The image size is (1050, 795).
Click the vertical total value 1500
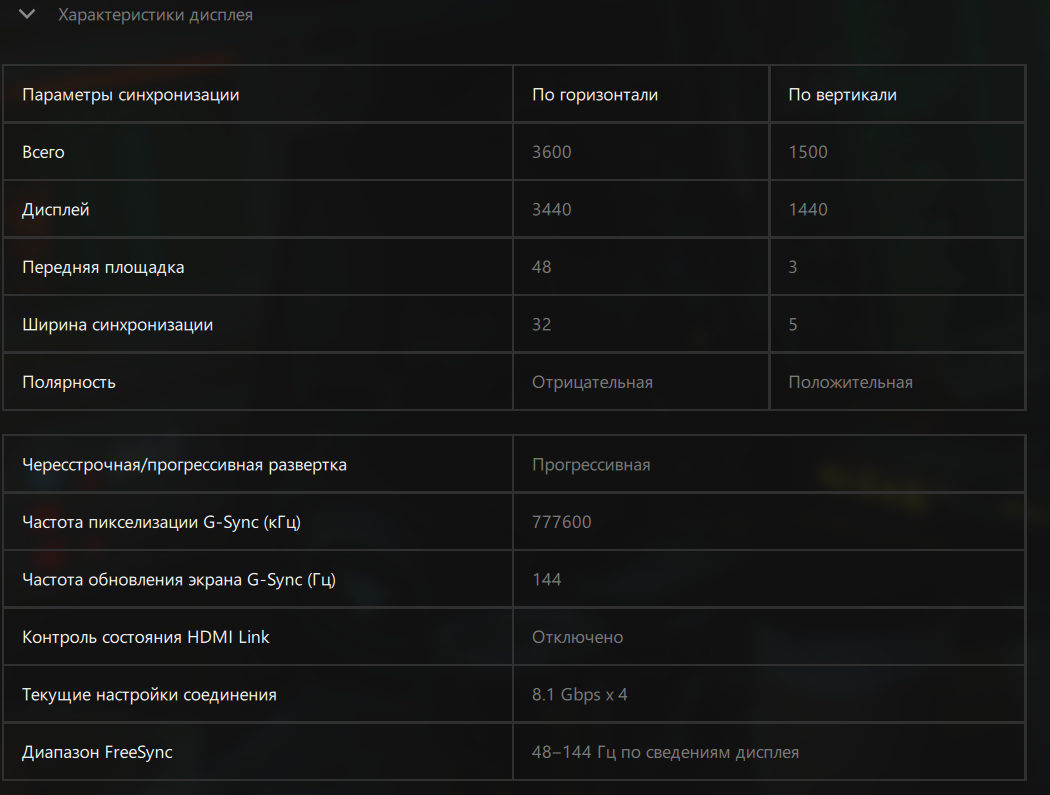(808, 152)
